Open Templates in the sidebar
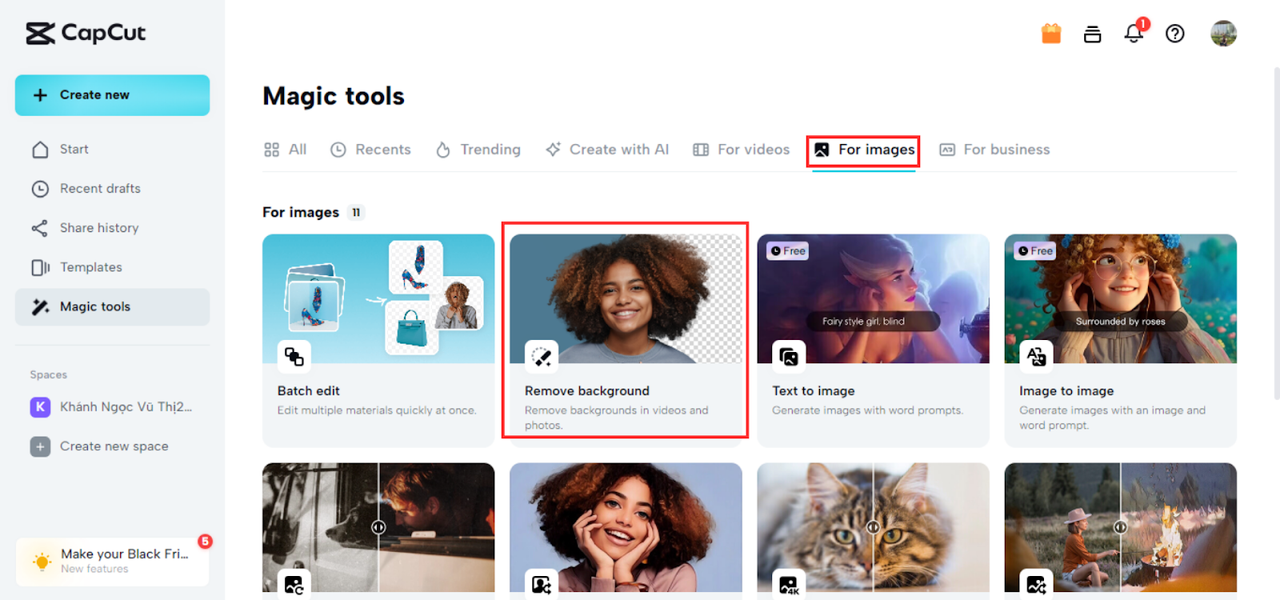 click(x=112, y=267)
